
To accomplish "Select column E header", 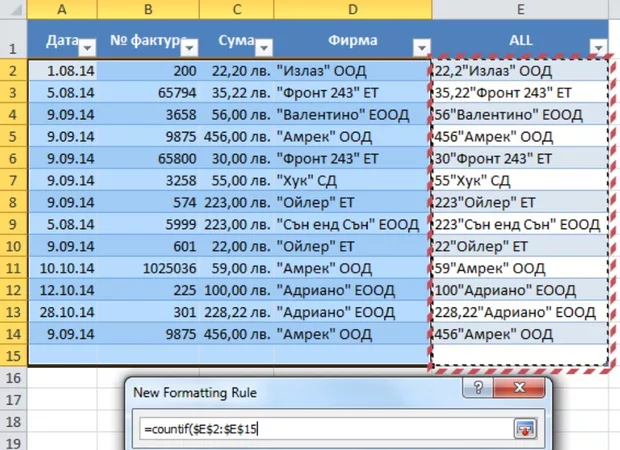I will (520, 10).
